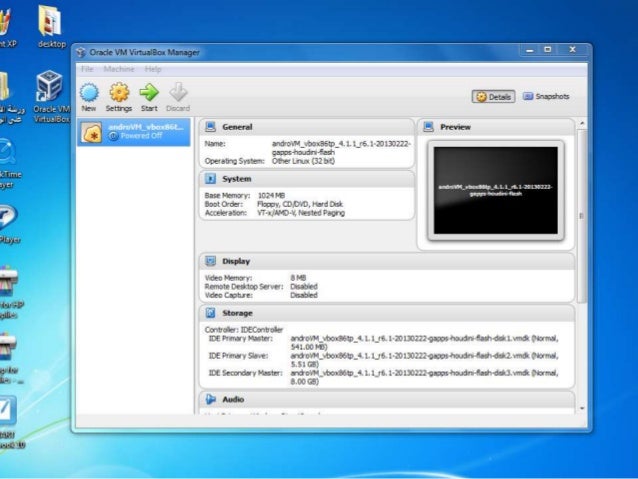Switch to Details view
This screenshot has height=479, width=638.
point(494,97)
